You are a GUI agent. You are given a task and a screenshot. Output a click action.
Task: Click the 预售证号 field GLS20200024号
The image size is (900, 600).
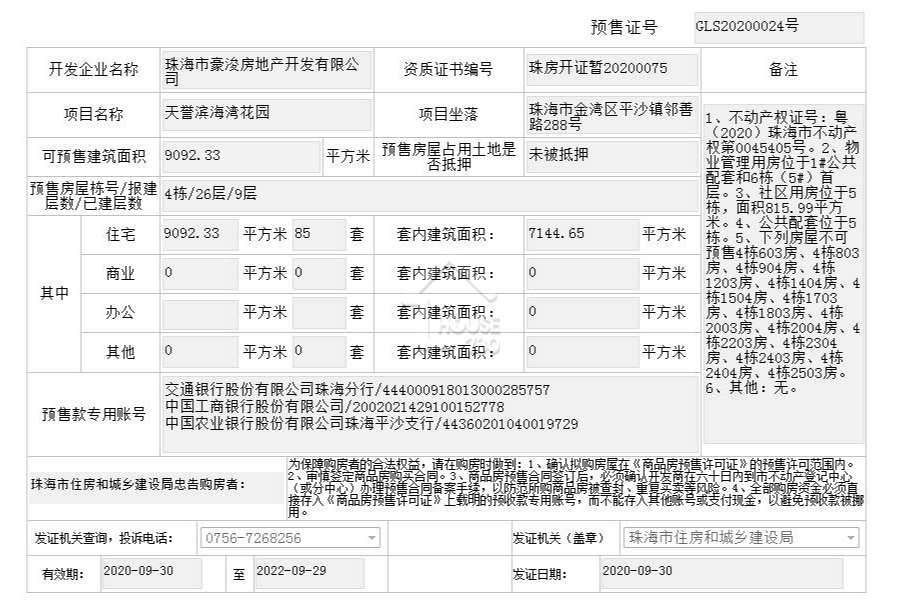pos(779,27)
